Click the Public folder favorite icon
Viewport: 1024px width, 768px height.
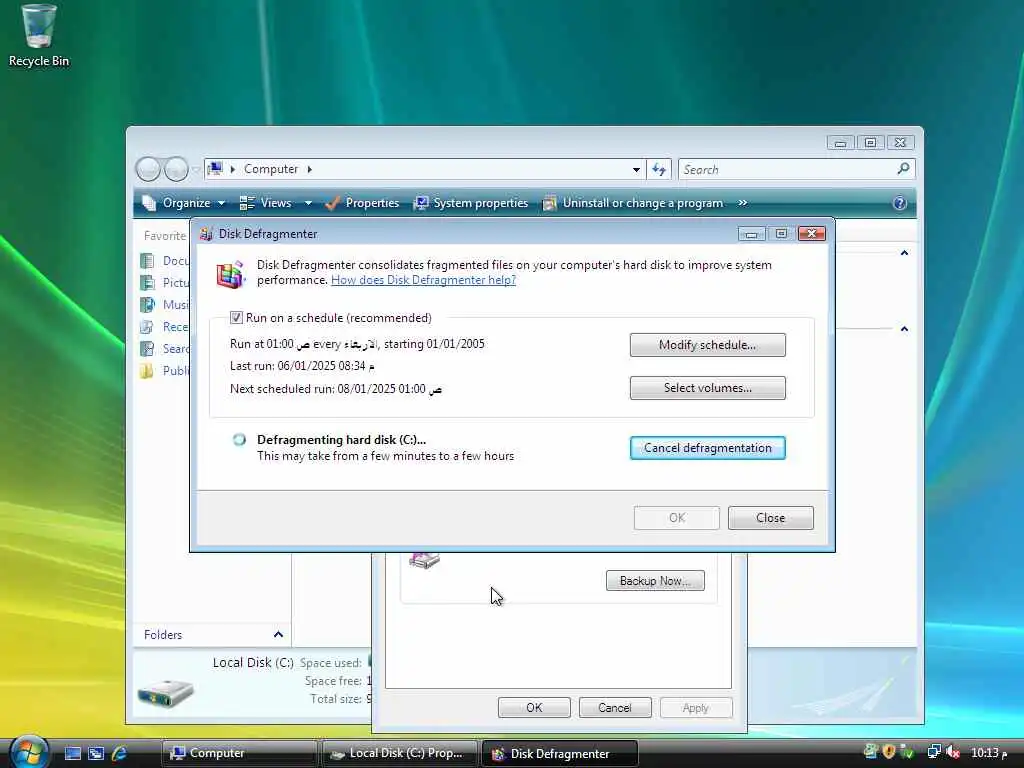point(148,371)
